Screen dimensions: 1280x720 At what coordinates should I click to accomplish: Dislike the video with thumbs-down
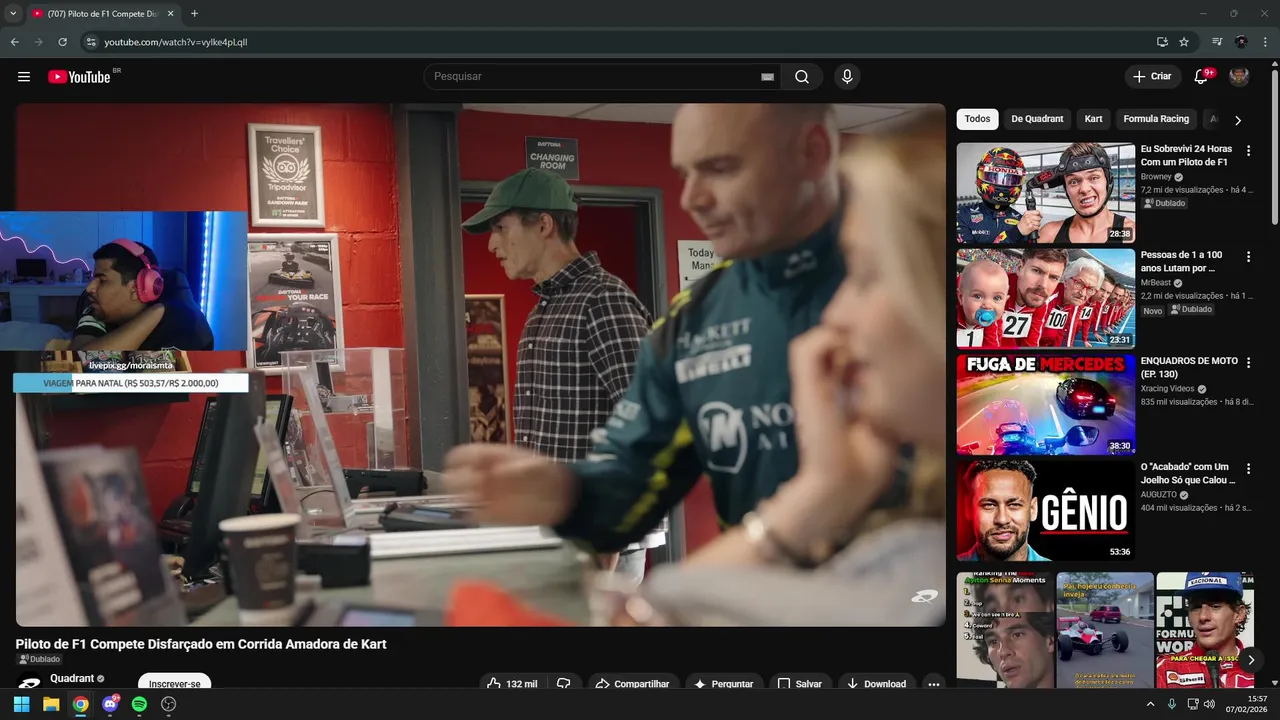[x=564, y=684]
